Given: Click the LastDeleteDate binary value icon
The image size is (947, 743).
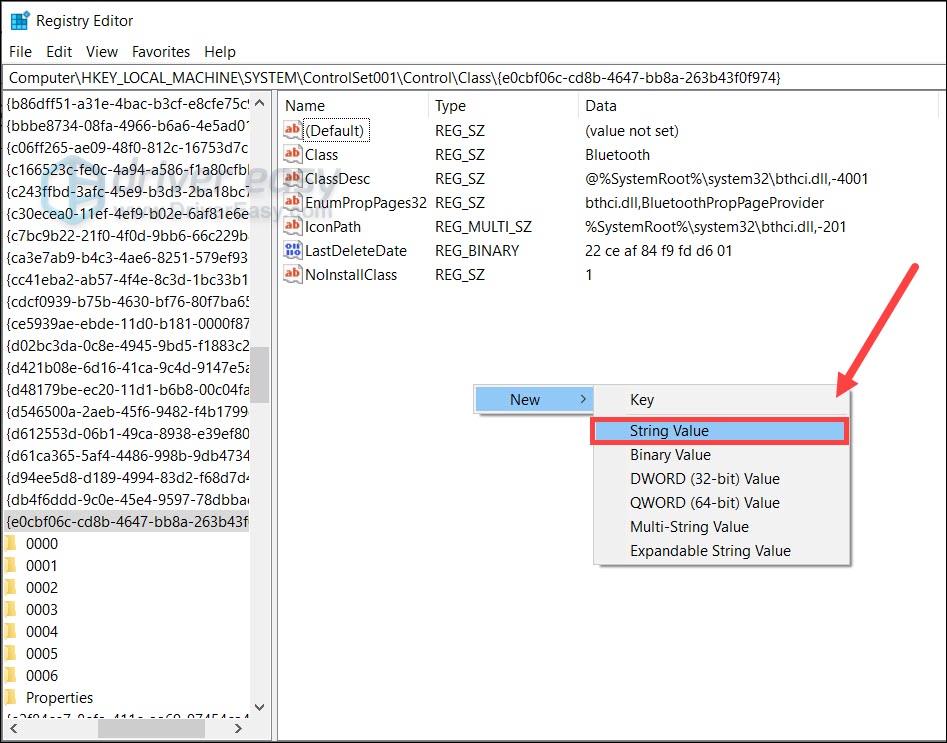Looking at the screenshot, I should pyautogui.click(x=293, y=250).
